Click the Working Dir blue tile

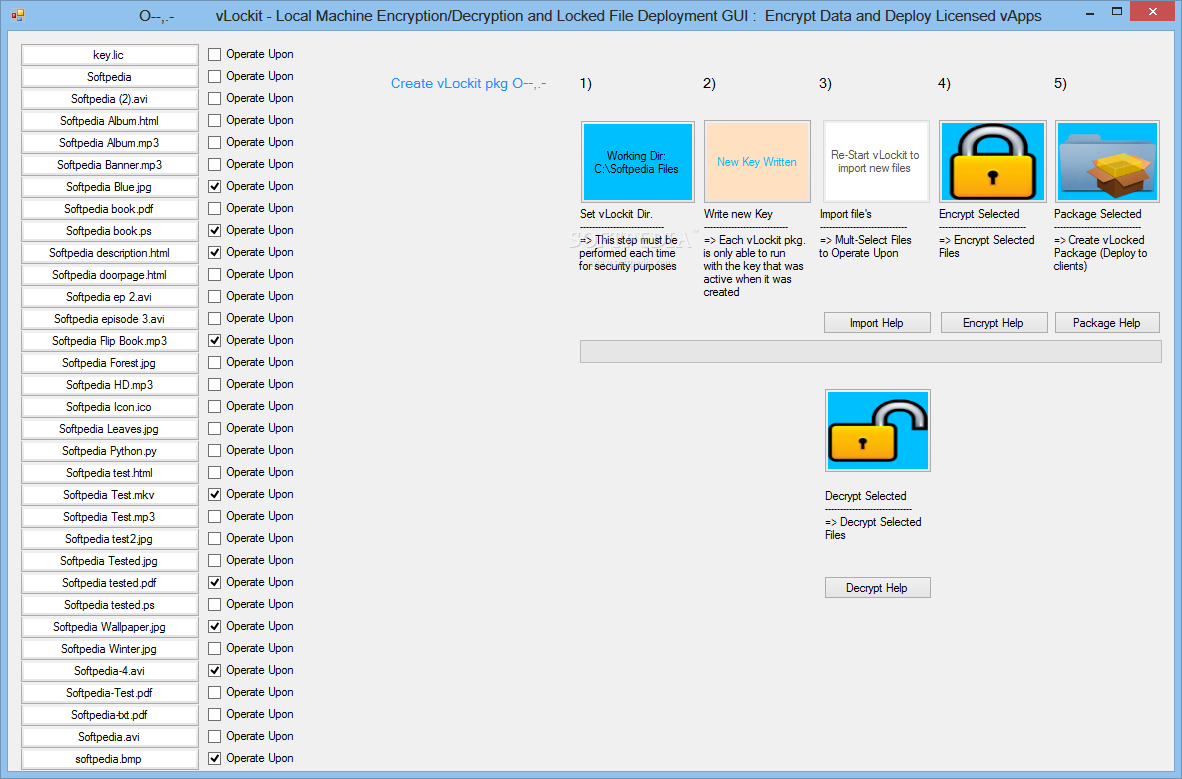tap(637, 161)
